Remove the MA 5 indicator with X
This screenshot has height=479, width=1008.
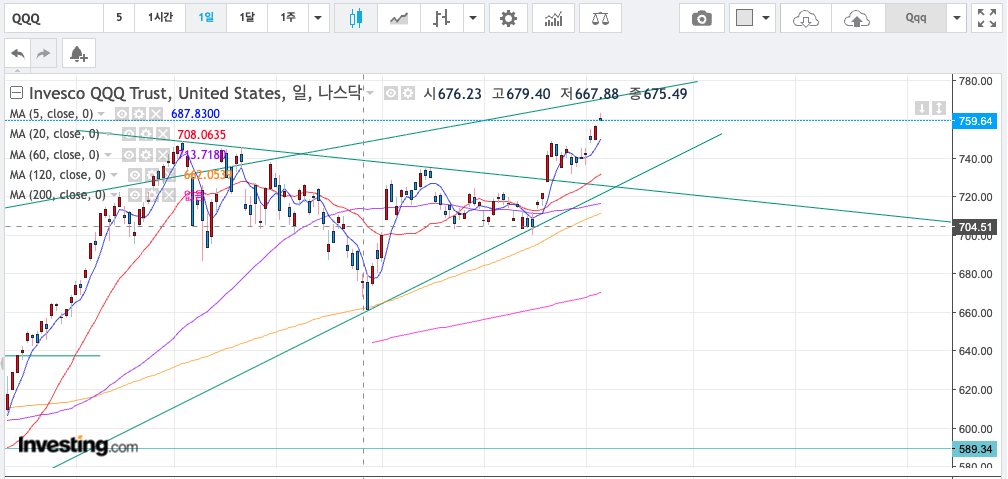point(156,114)
